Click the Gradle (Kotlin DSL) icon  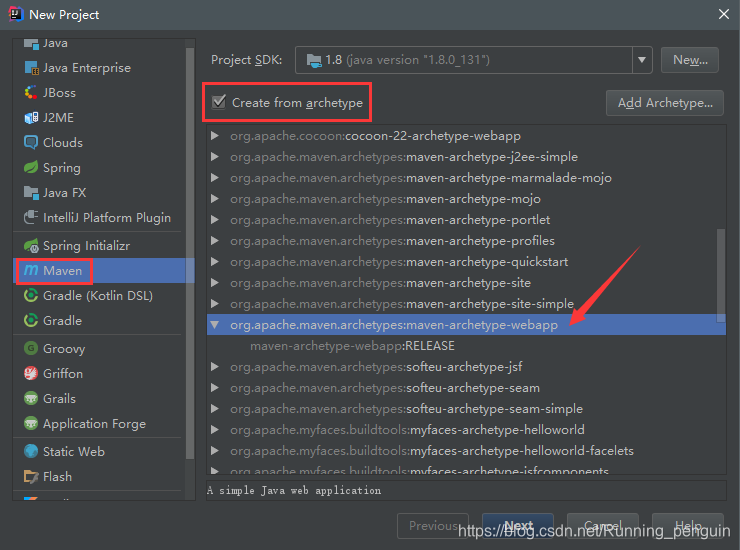31,296
